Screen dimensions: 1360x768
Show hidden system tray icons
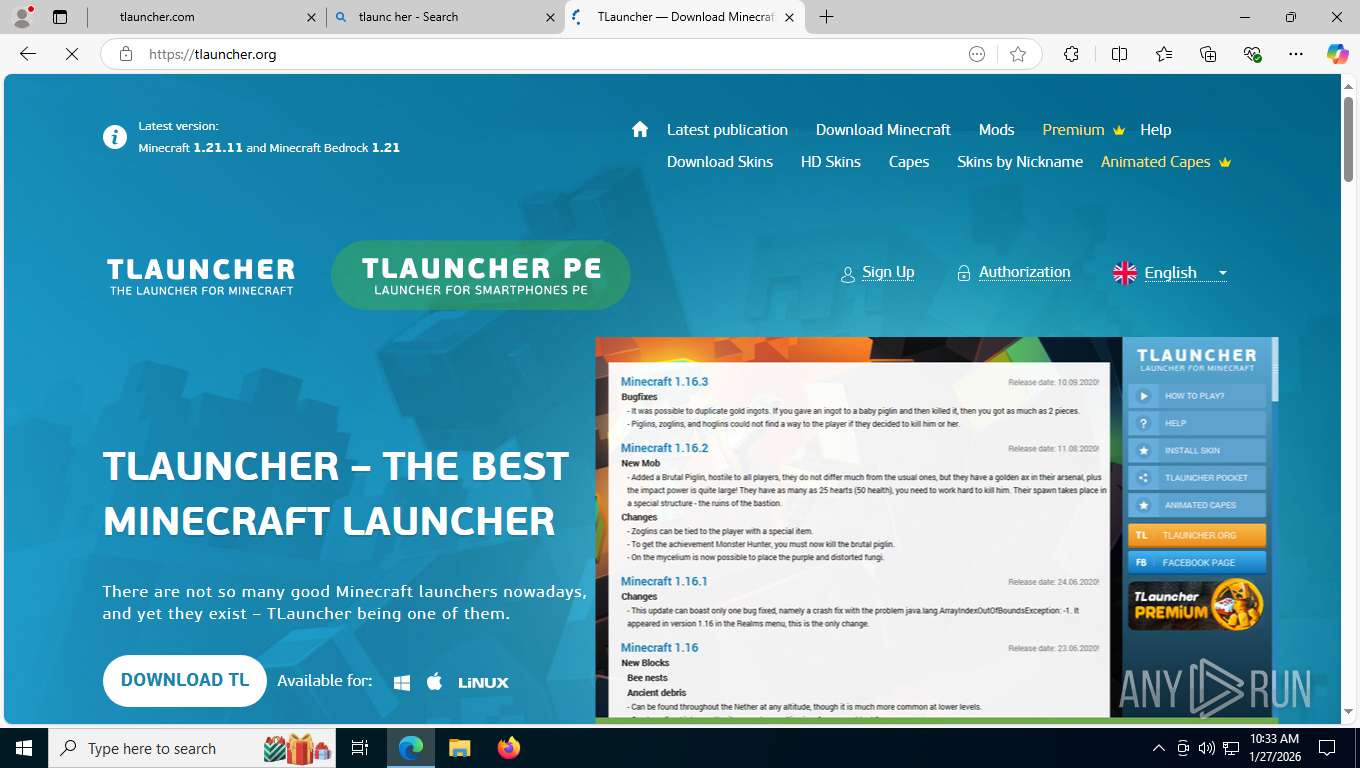pyautogui.click(x=1159, y=748)
